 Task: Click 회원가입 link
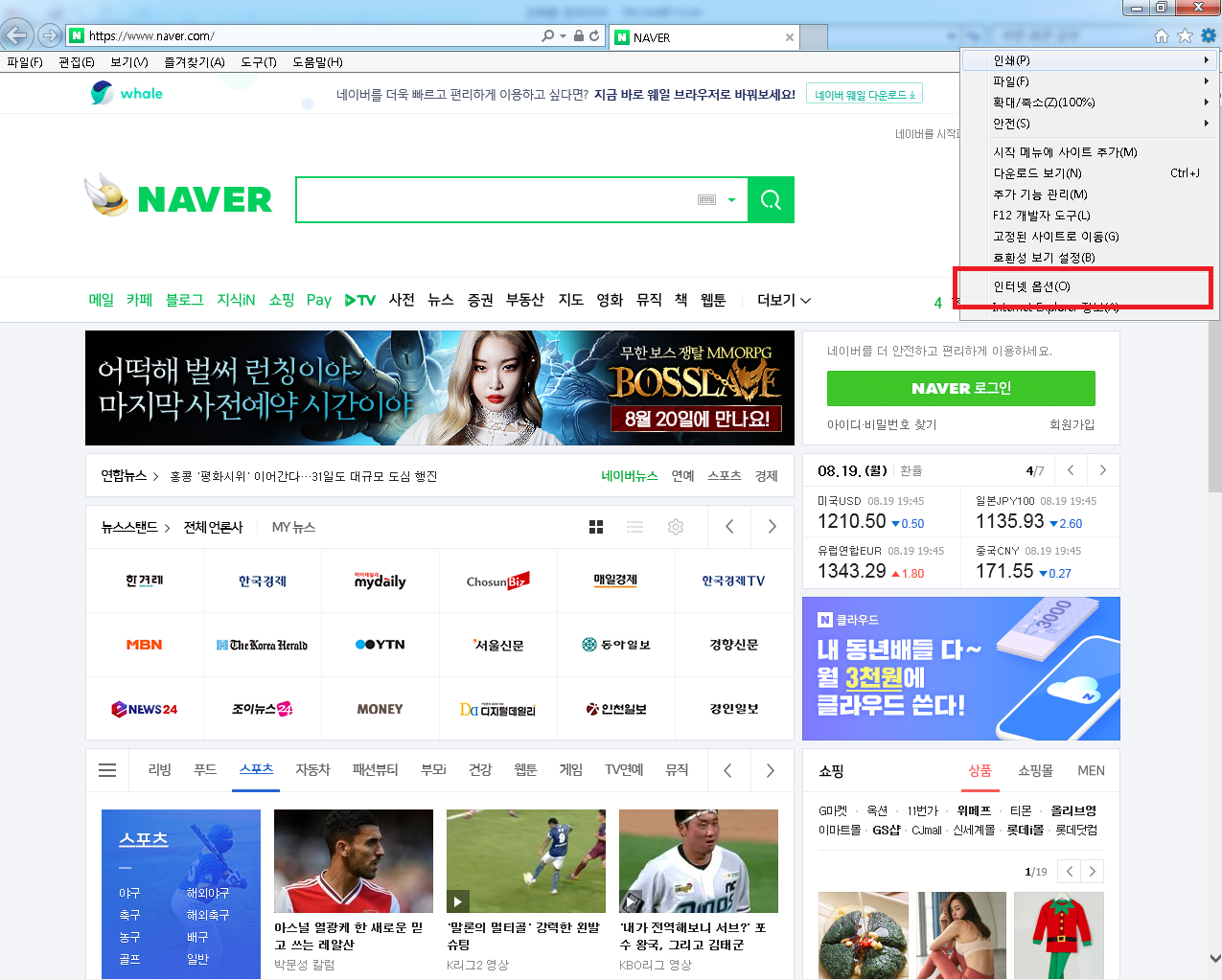coord(1072,424)
